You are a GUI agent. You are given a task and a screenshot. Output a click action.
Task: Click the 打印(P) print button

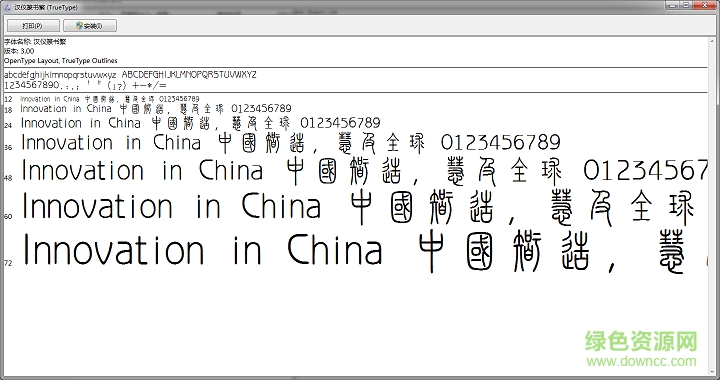33,26
